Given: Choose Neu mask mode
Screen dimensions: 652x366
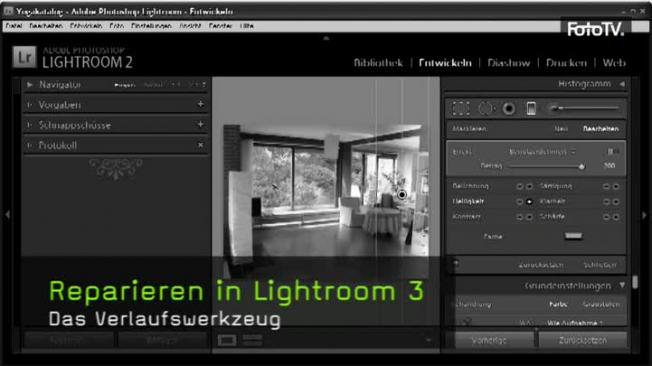Looking at the screenshot, I should (561, 129).
